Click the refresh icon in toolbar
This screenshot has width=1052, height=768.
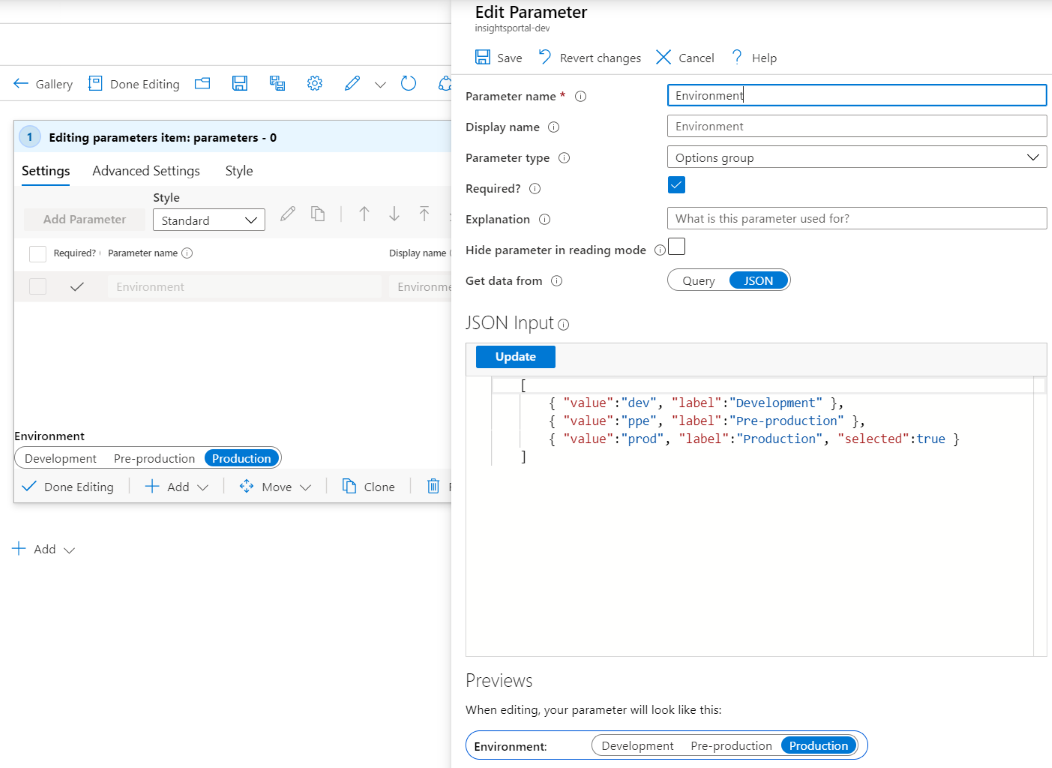tap(408, 84)
